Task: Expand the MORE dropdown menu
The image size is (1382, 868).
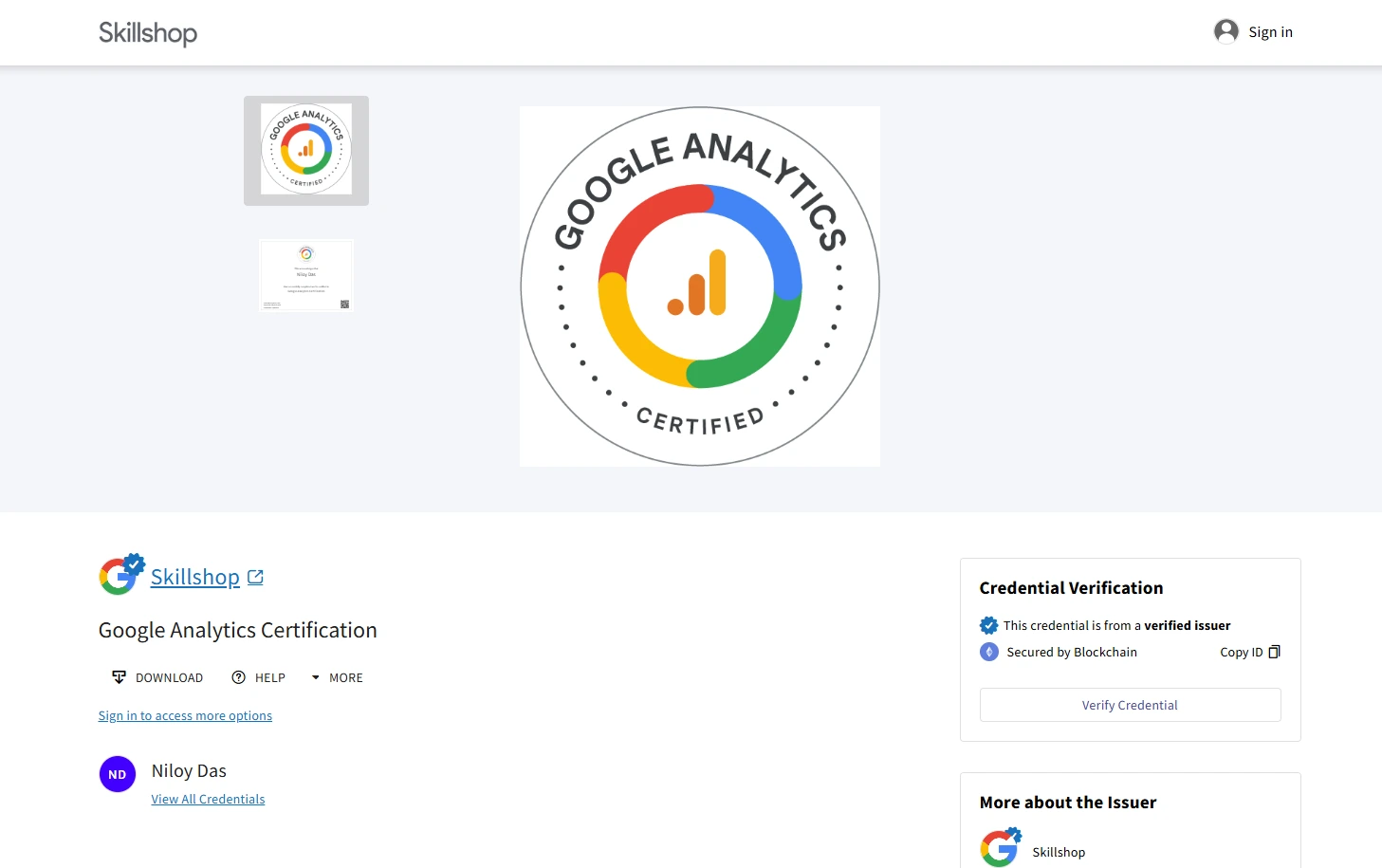Action: [338, 677]
